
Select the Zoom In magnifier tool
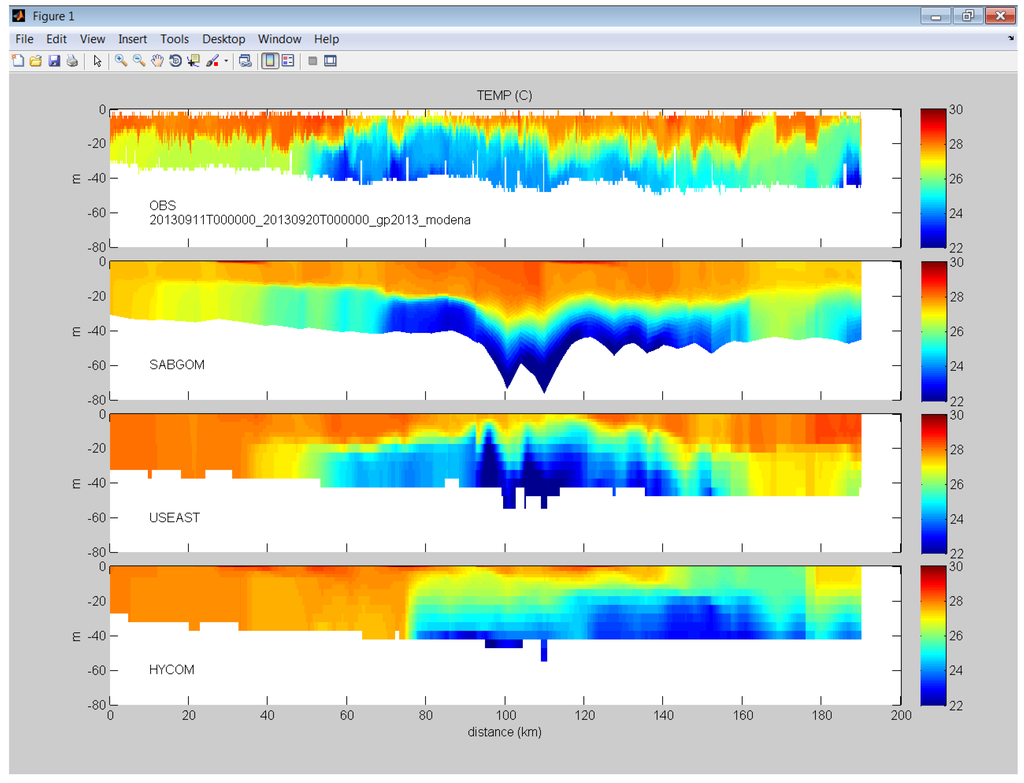pos(120,61)
